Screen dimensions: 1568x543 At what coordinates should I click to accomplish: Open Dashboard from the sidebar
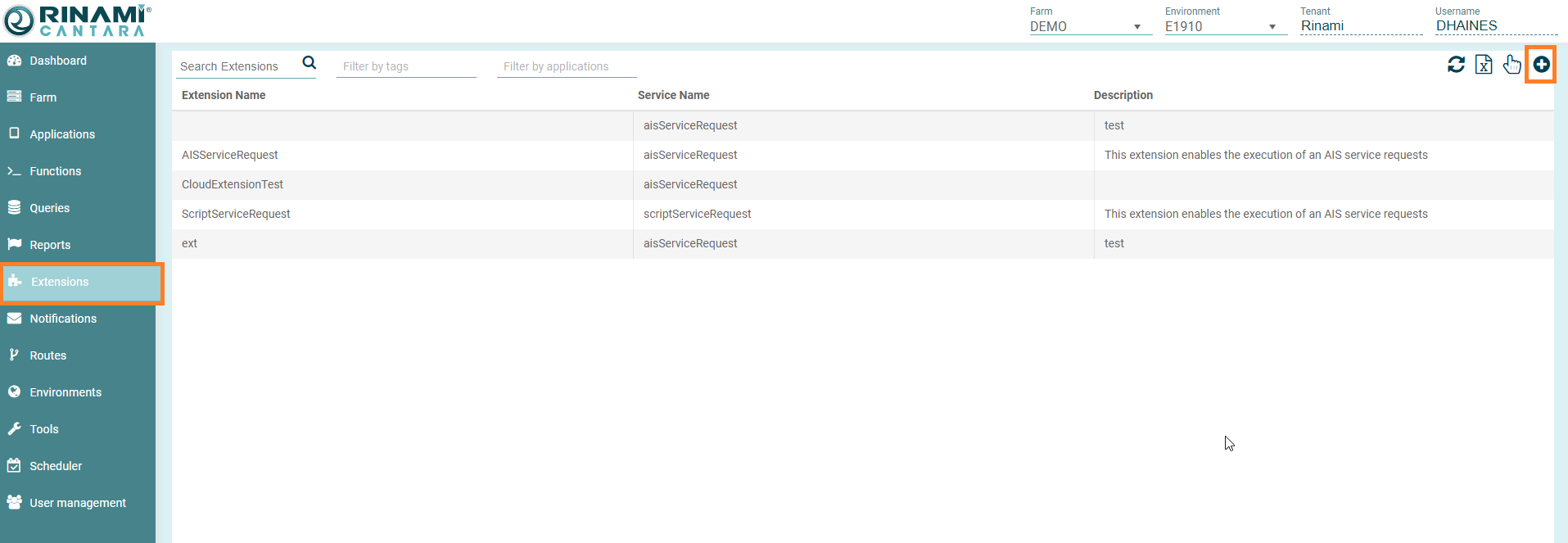click(x=57, y=61)
